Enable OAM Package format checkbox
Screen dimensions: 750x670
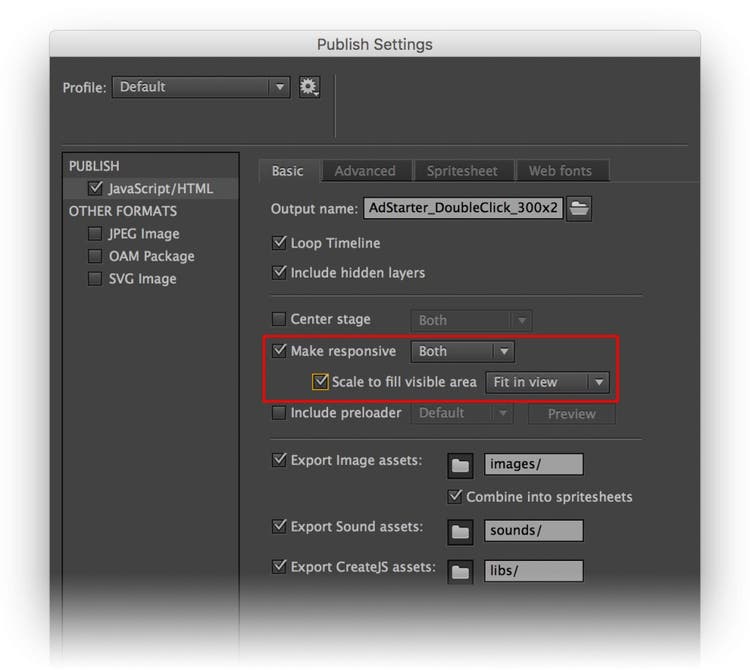[95, 256]
